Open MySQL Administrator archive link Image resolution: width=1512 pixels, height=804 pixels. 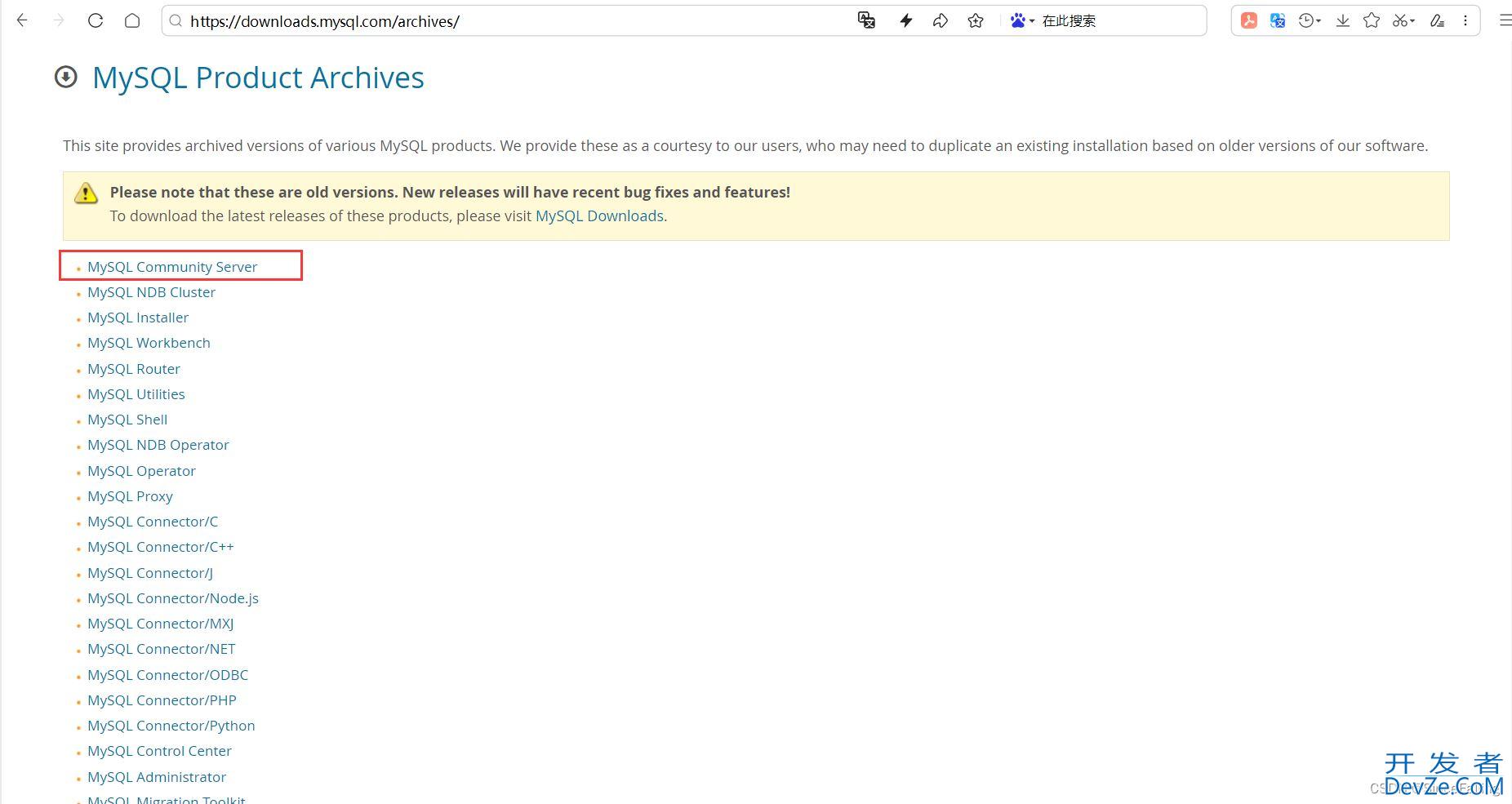(x=157, y=777)
